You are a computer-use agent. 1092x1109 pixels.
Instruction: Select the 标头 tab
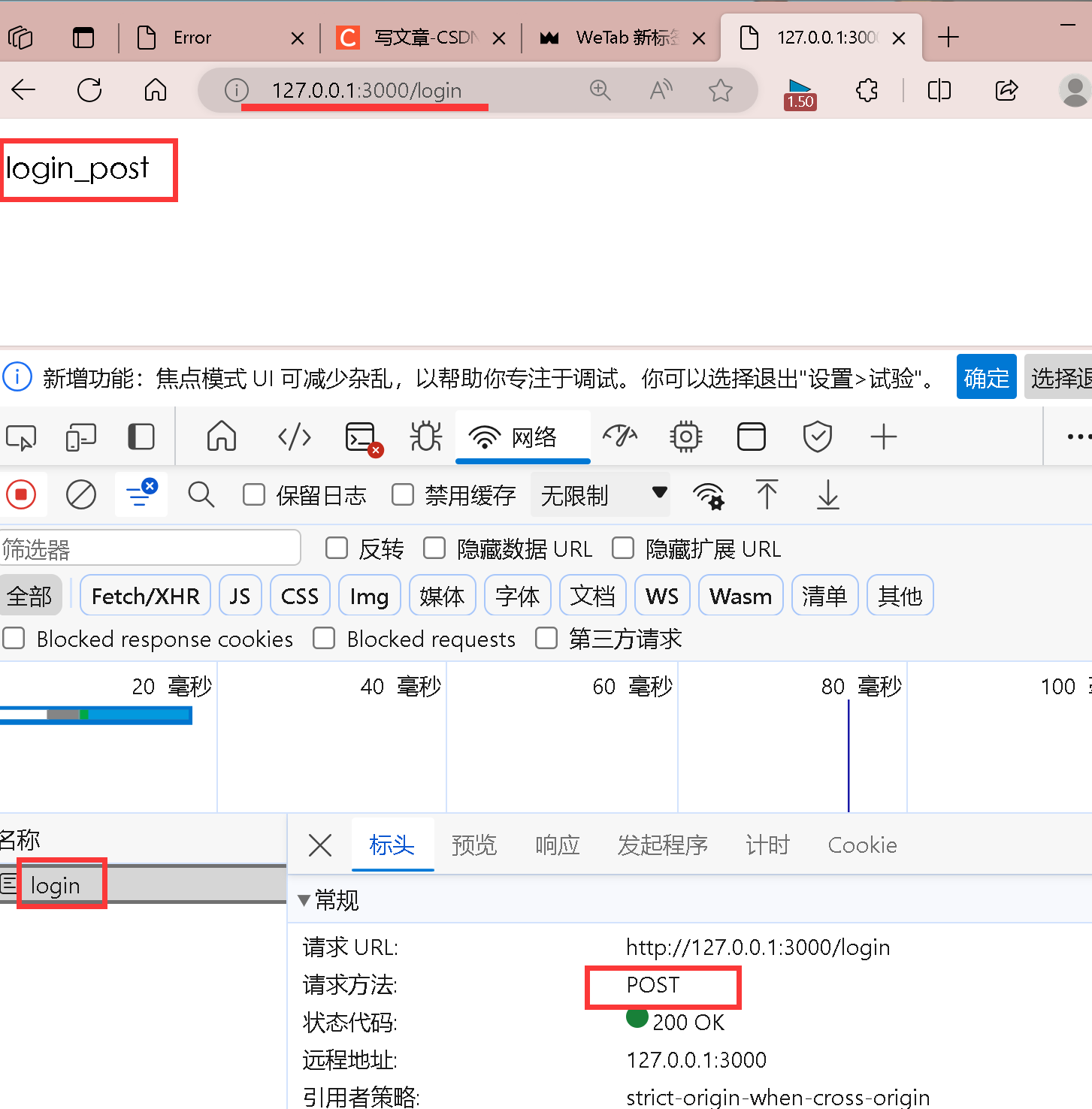[x=392, y=845]
